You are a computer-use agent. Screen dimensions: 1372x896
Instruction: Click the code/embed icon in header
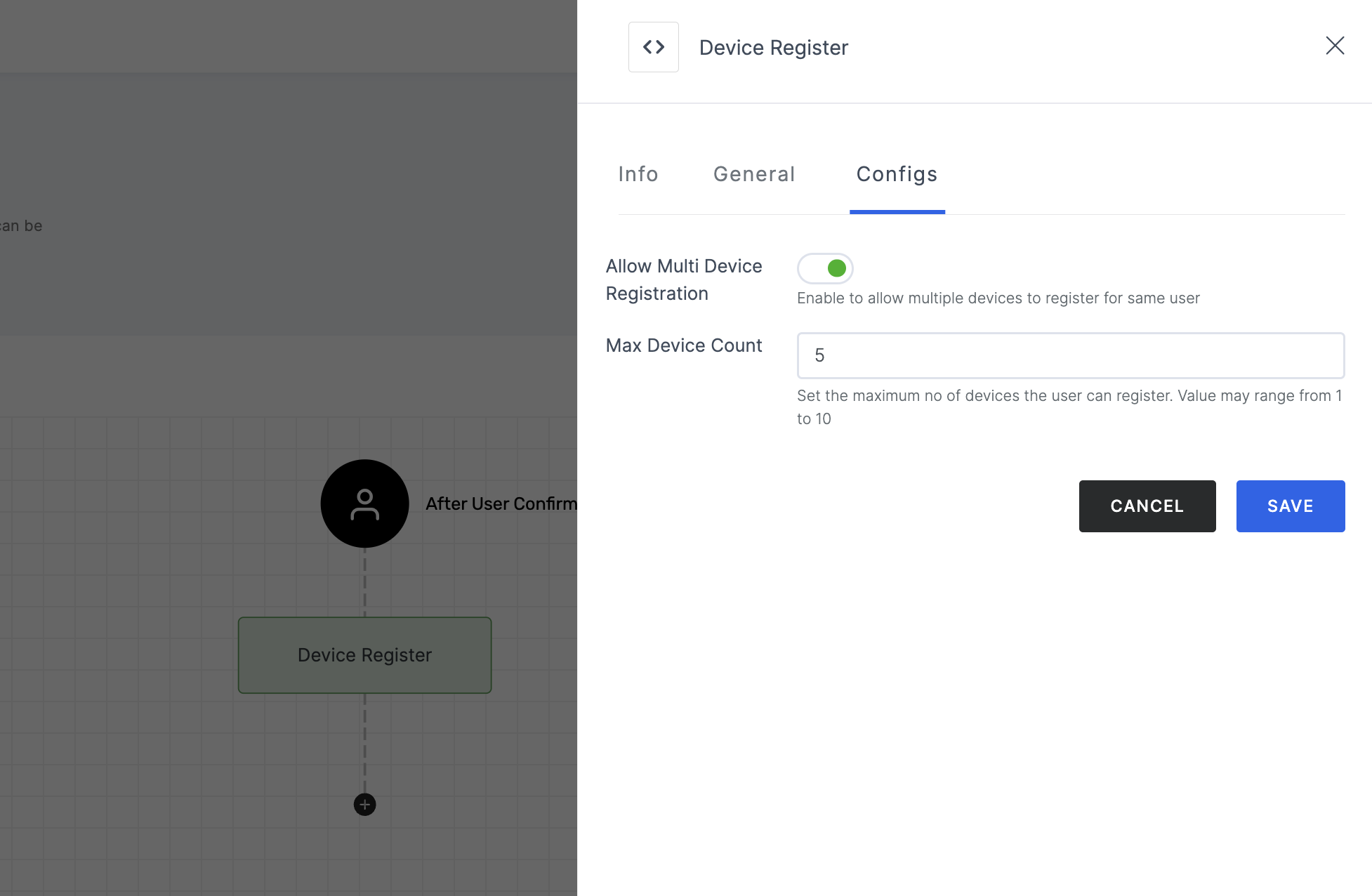(x=654, y=46)
